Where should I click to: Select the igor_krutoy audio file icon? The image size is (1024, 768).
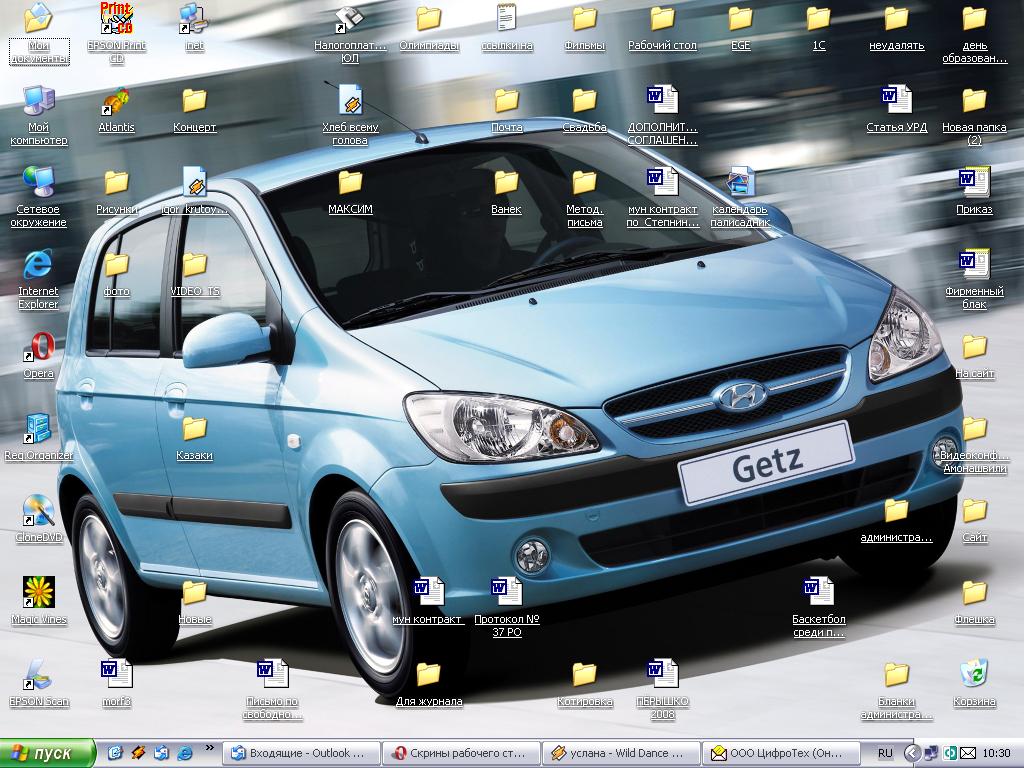point(194,191)
